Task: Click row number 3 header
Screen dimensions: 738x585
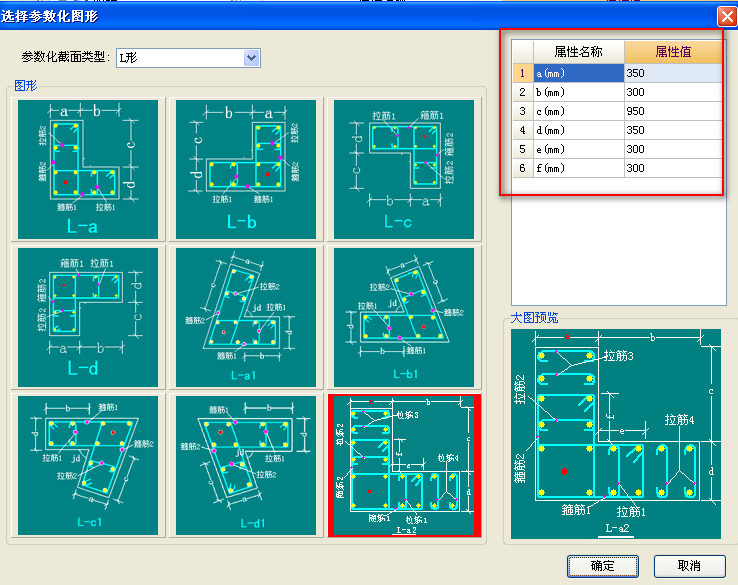Action: point(522,111)
